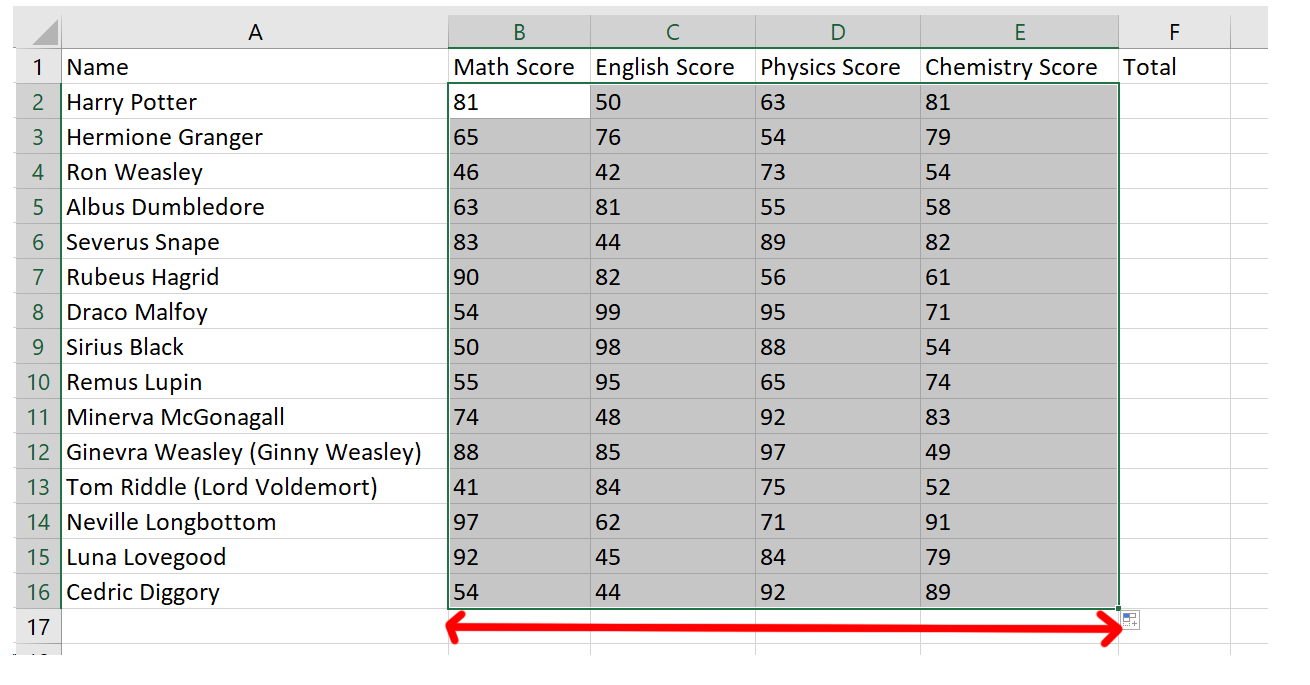This screenshot has height=685, width=1310.
Task: Select column B header
Action: [519, 32]
